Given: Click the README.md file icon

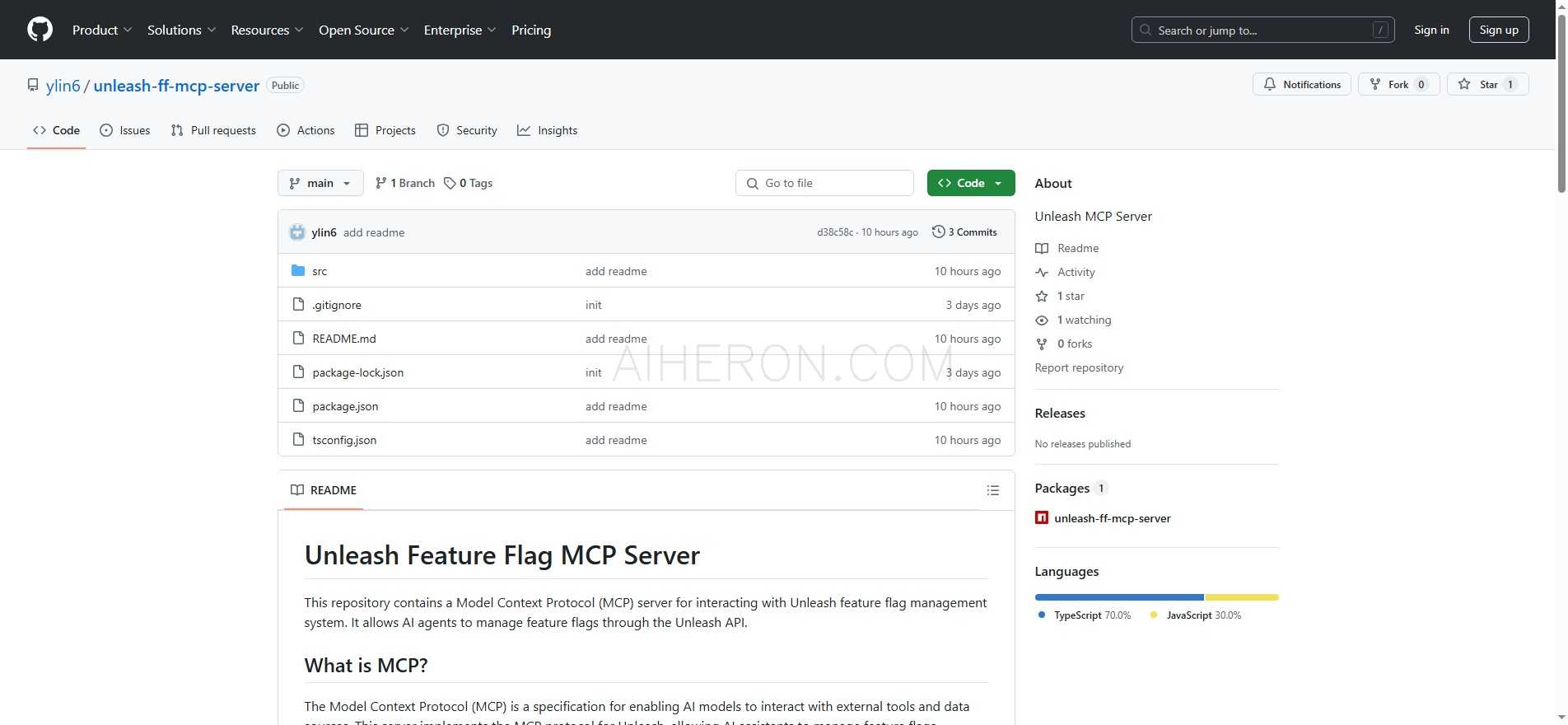Looking at the screenshot, I should click(x=298, y=339).
